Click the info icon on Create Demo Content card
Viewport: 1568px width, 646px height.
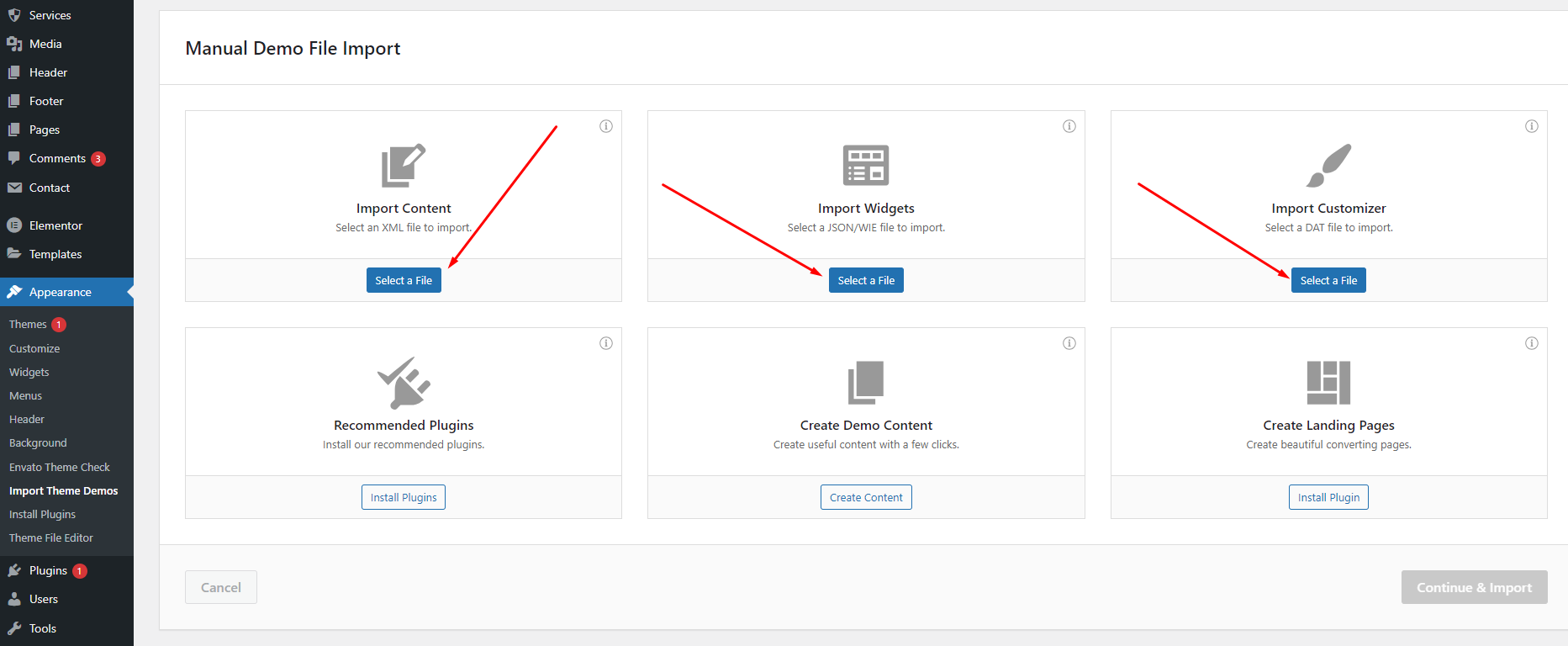pos(1069,343)
